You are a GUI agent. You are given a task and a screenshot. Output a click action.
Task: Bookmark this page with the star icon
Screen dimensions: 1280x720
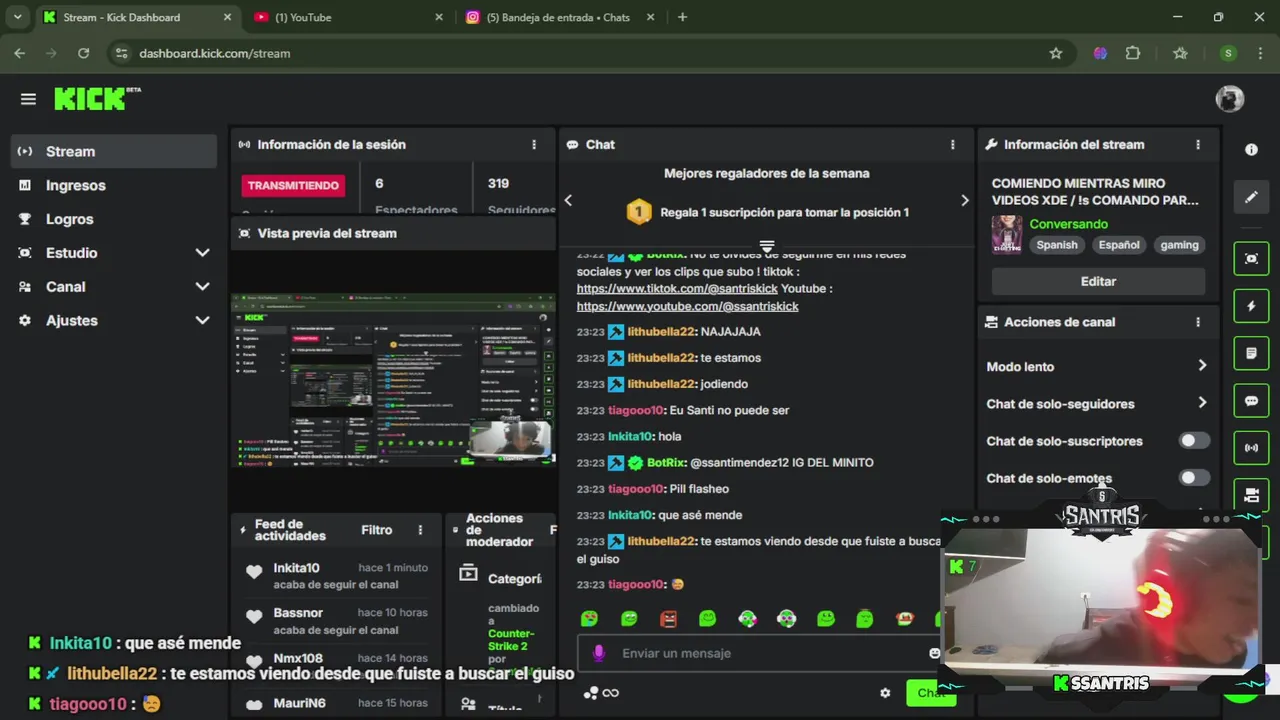[x=1055, y=53]
